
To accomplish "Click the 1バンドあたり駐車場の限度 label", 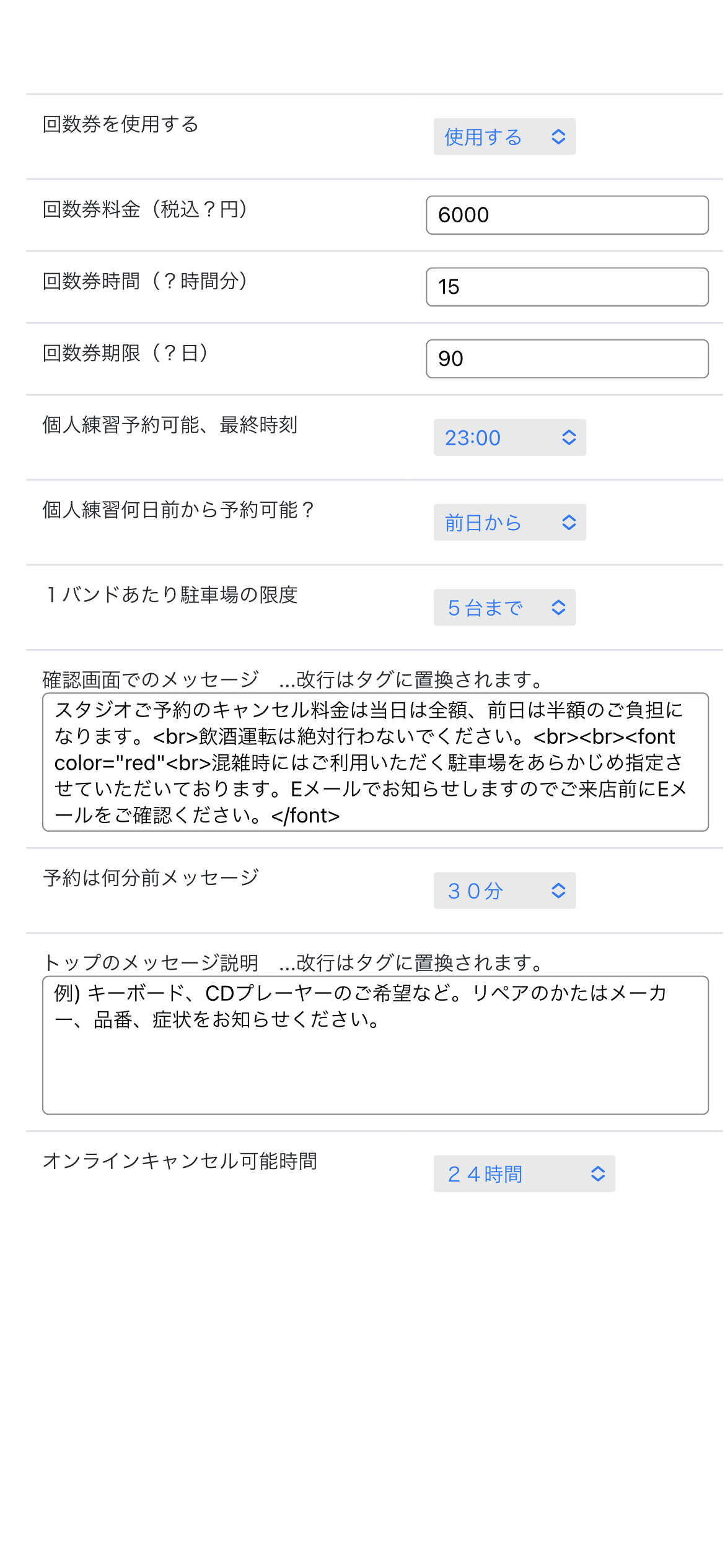I will [172, 595].
